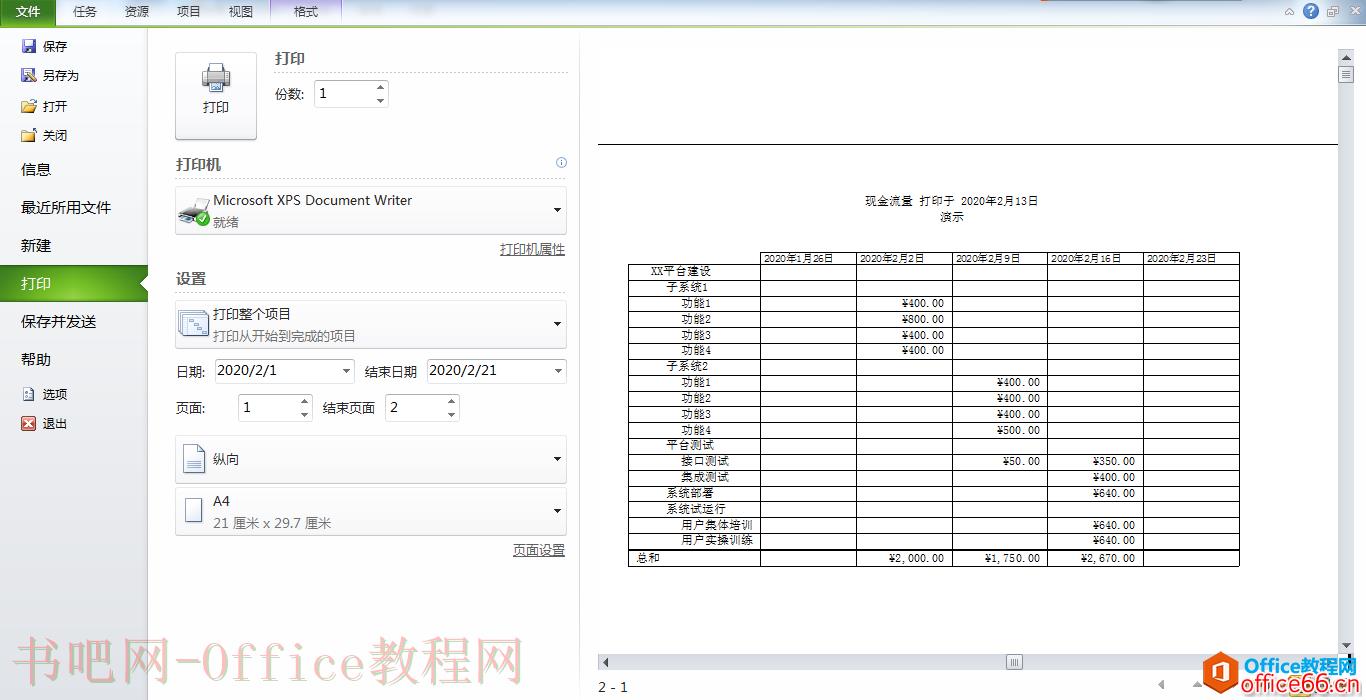Decrease the end page (结束页面) number
The height and width of the screenshot is (700, 1366).
[x=451, y=414]
